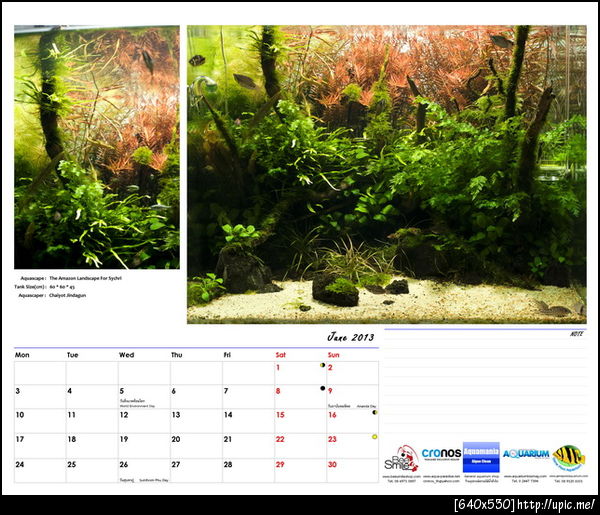
Task: Select Monday June 3
Action: [x=40, y=397]
